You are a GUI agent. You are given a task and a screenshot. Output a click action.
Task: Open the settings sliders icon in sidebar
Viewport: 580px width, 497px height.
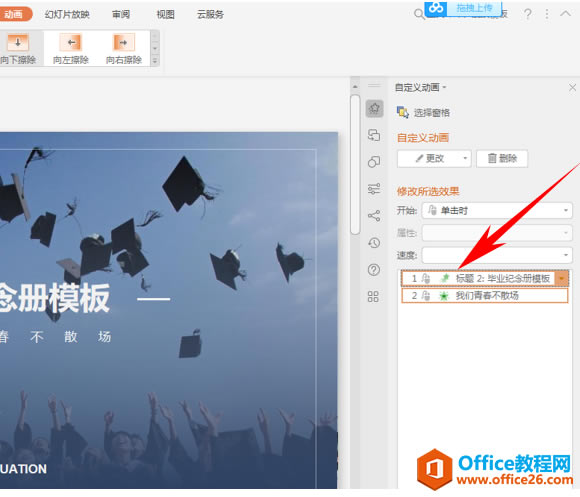tap(374, 189)
